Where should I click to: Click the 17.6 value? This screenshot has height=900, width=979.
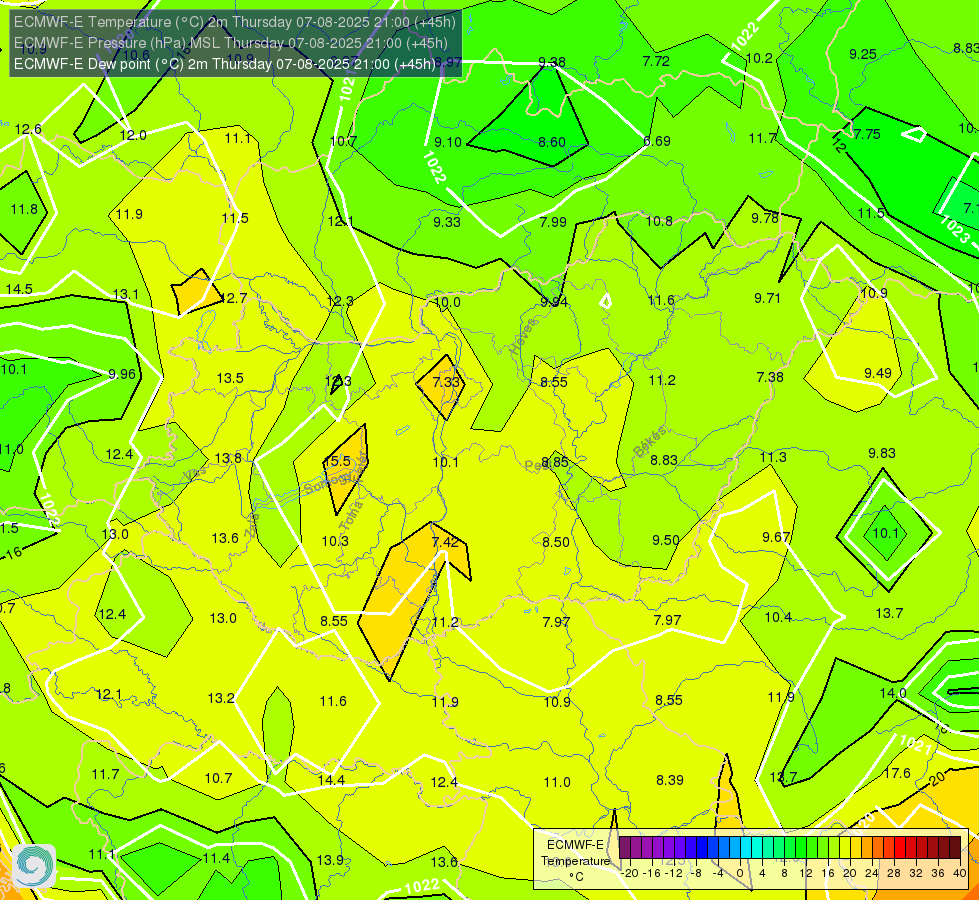897,773
